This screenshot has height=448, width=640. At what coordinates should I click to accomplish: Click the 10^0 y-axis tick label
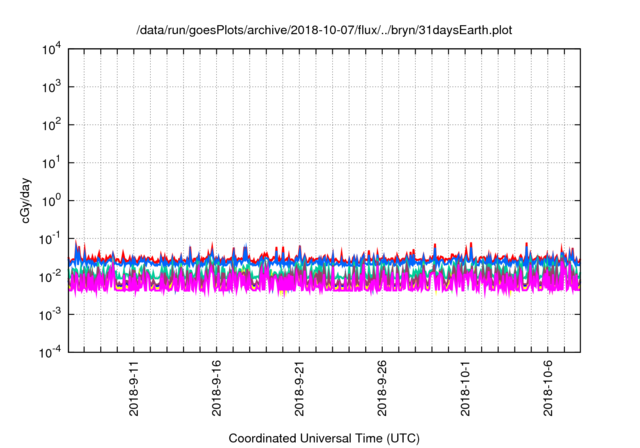tap(51, 200)
